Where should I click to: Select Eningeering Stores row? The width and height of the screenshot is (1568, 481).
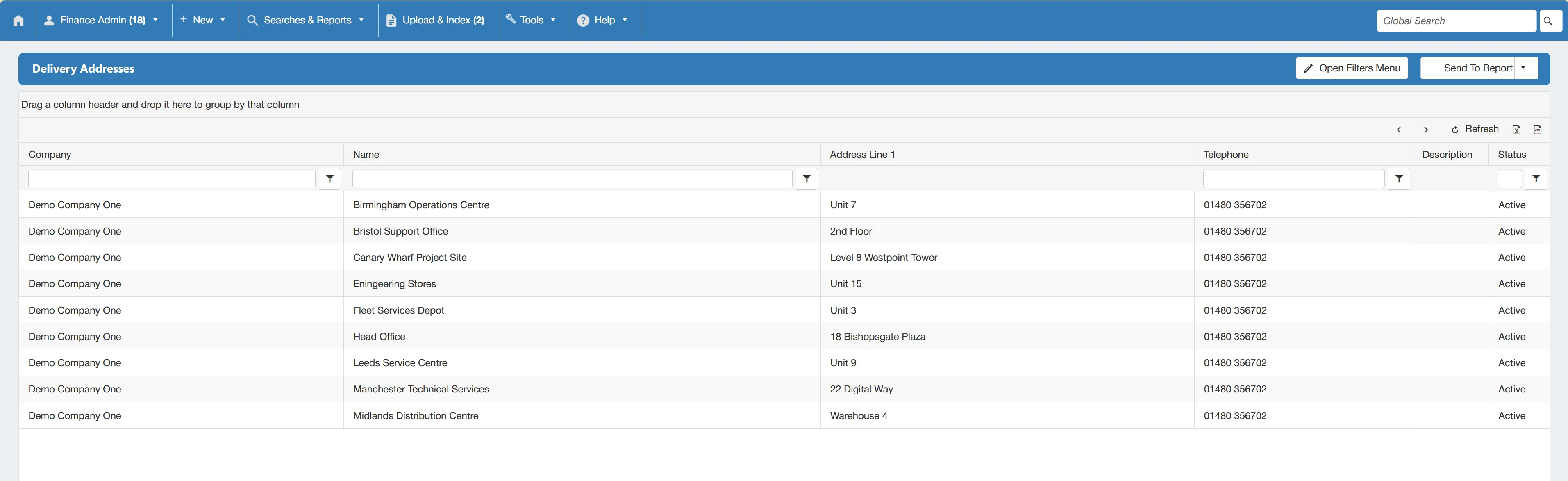pyautogui.click(x=784, y=284)
